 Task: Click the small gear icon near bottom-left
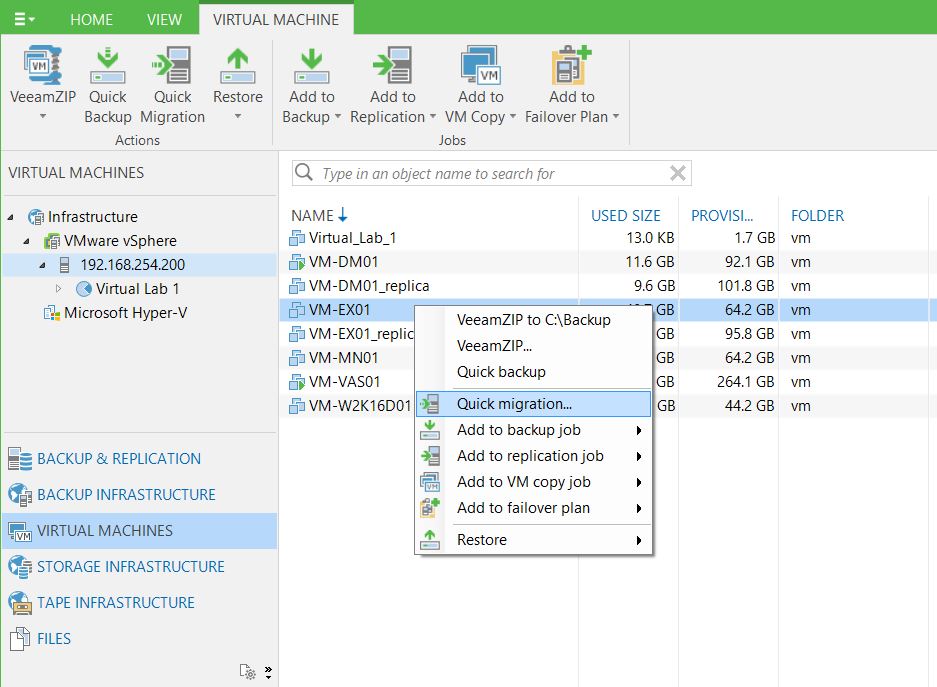(247, 672)
